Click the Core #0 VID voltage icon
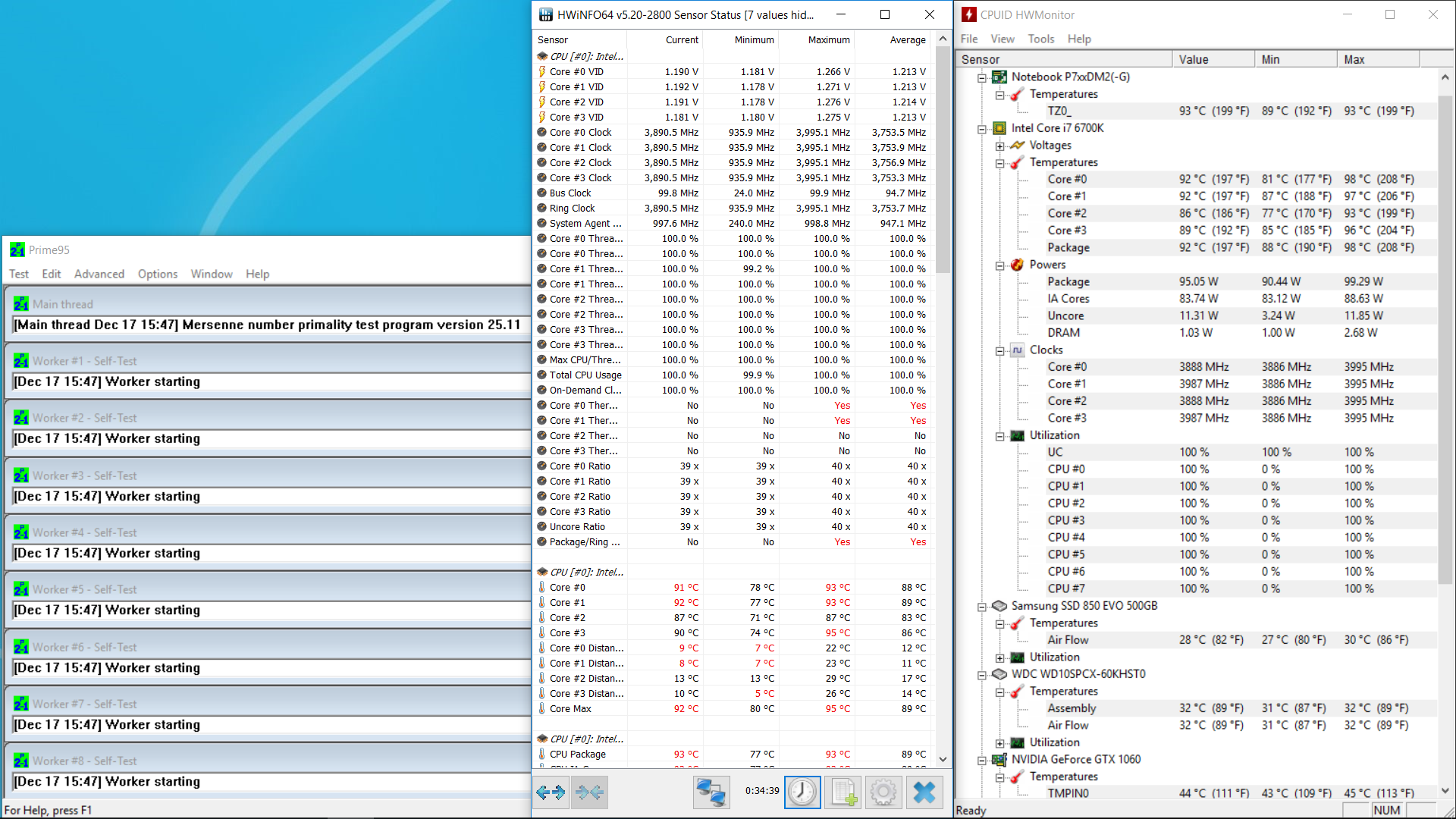This screenshot has width=1456, height=819. point(542,71)
